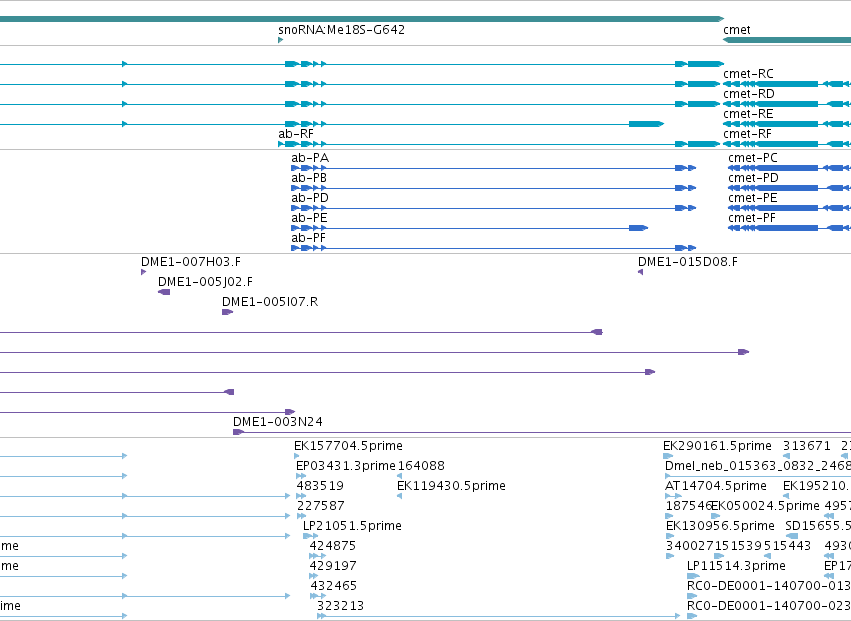
Task: Click the Dmel_neb_015363_0832_2468 label
Action: (758, 466)
